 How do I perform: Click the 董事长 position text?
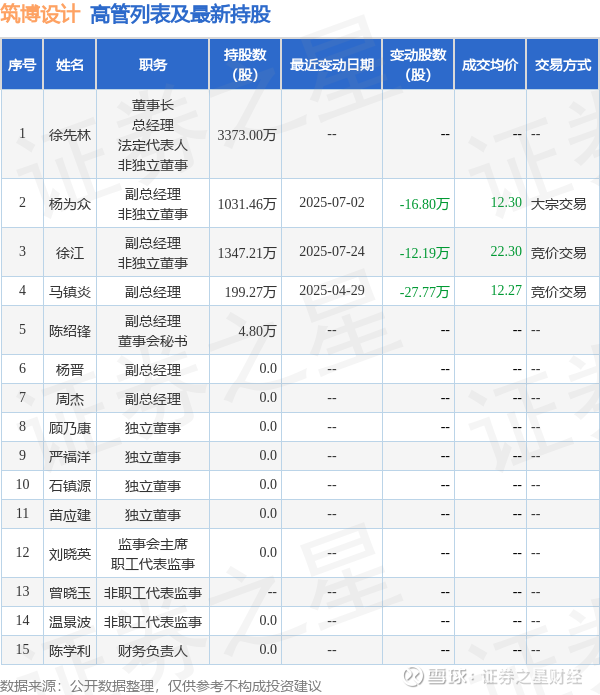pos(153,105)
